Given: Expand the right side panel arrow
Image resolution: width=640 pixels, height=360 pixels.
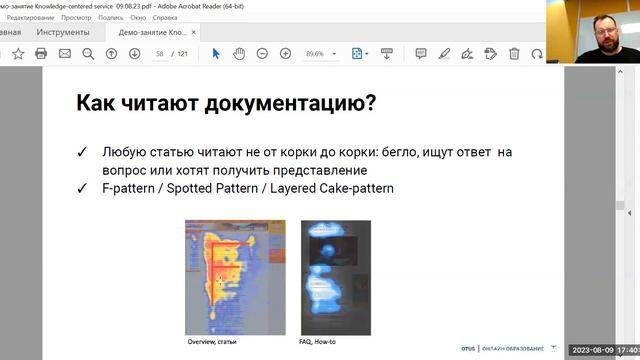Looking at the screenshot, I should tap(630, 213).
